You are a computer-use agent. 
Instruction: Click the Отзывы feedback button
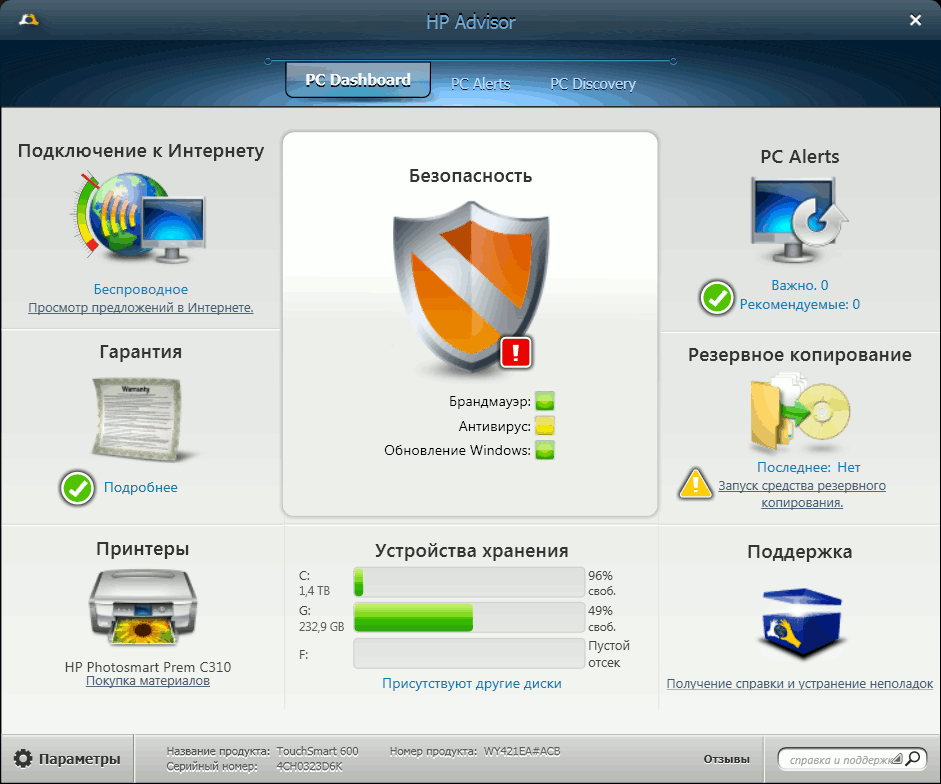726,759
